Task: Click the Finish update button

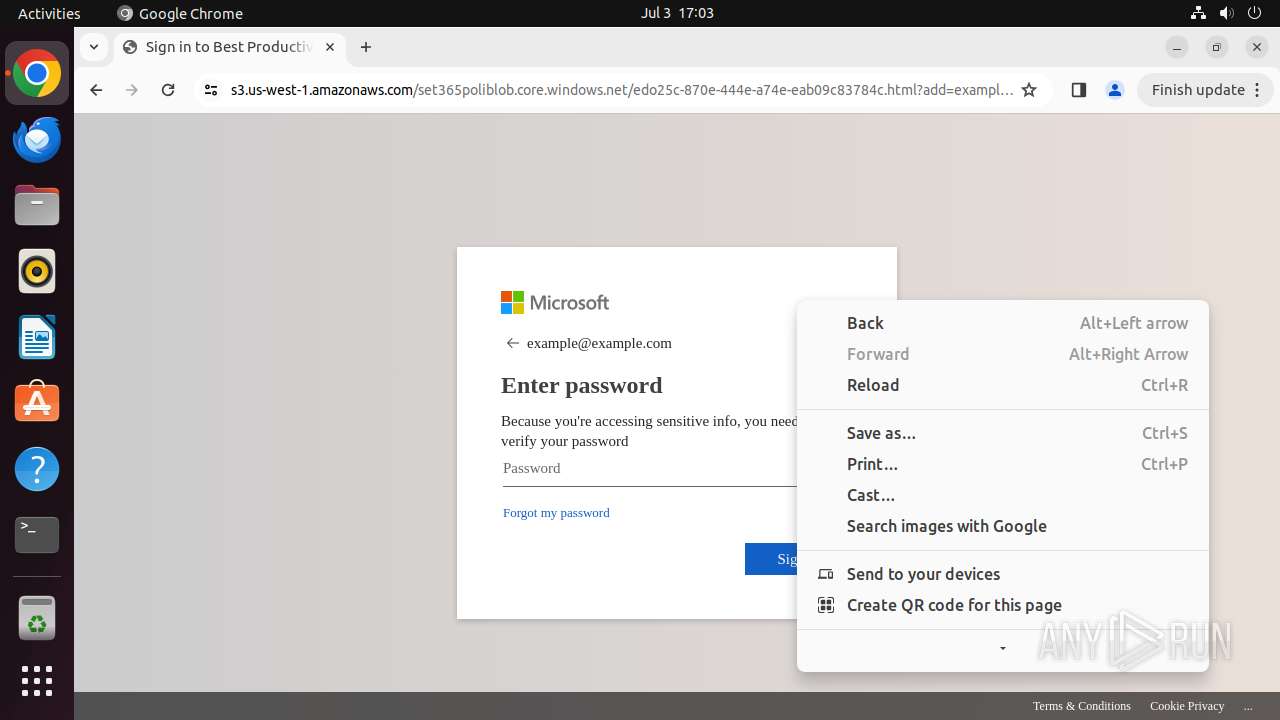Action: pos(1205,90)
